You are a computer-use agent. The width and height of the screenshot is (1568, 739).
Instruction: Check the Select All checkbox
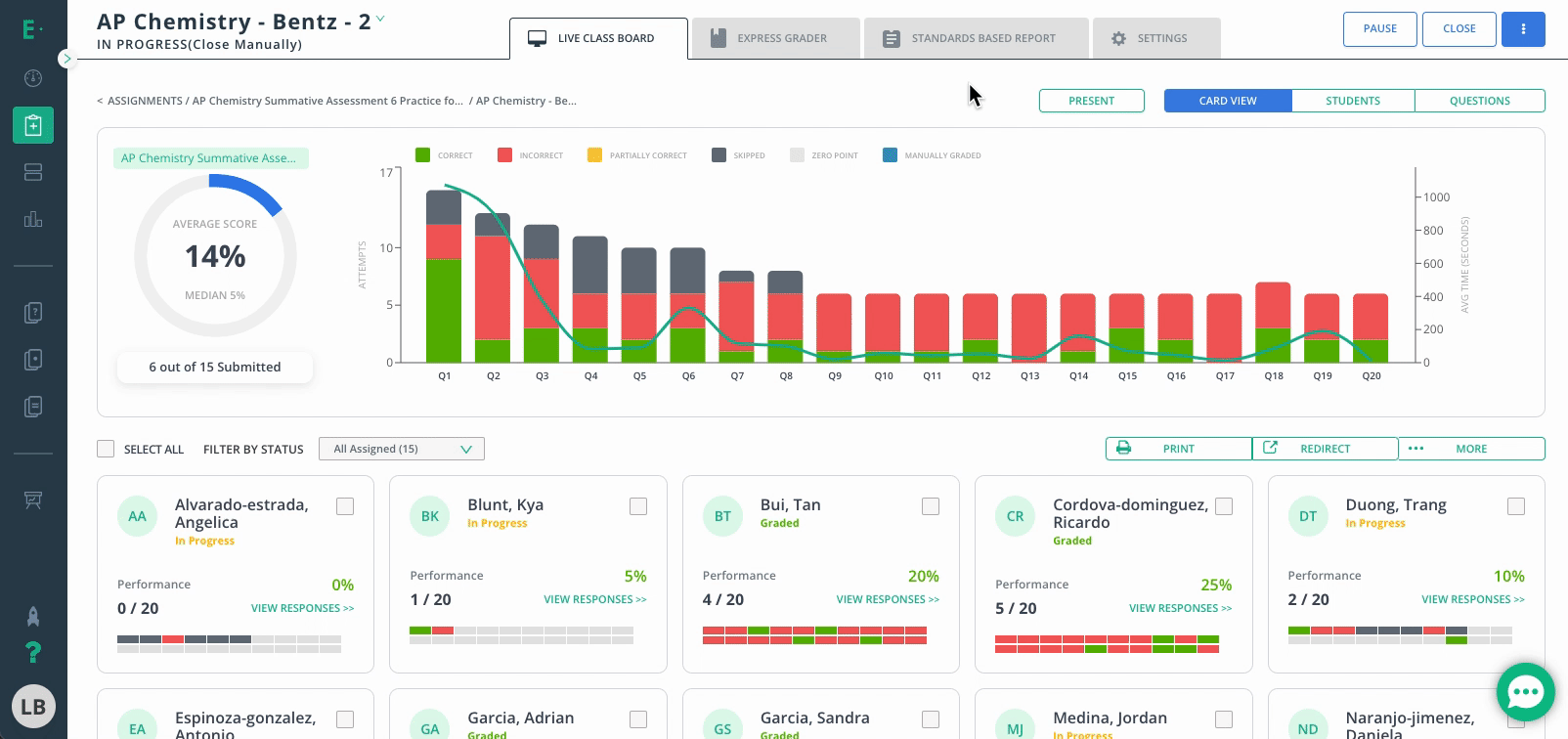[x=106, y=449]
